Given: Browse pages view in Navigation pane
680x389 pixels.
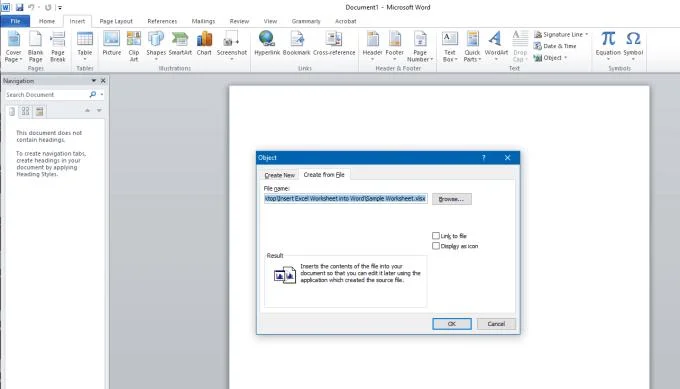Looking at the screenshot, I should [x=26, y=111].
